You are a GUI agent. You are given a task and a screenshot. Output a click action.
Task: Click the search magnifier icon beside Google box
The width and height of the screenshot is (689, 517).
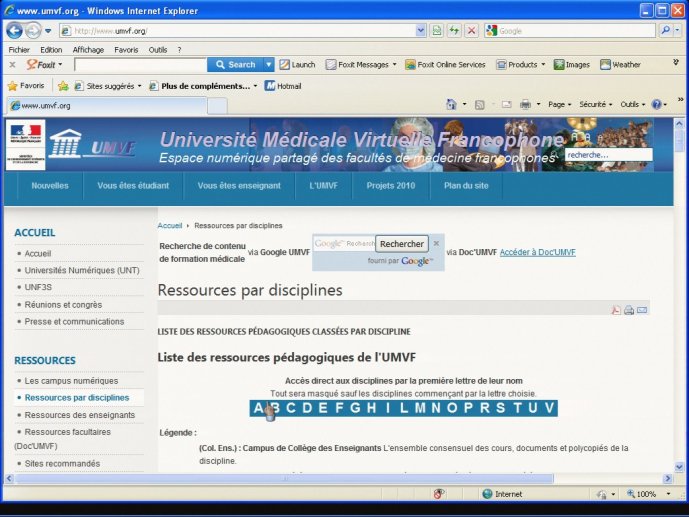tap(665, 30)
